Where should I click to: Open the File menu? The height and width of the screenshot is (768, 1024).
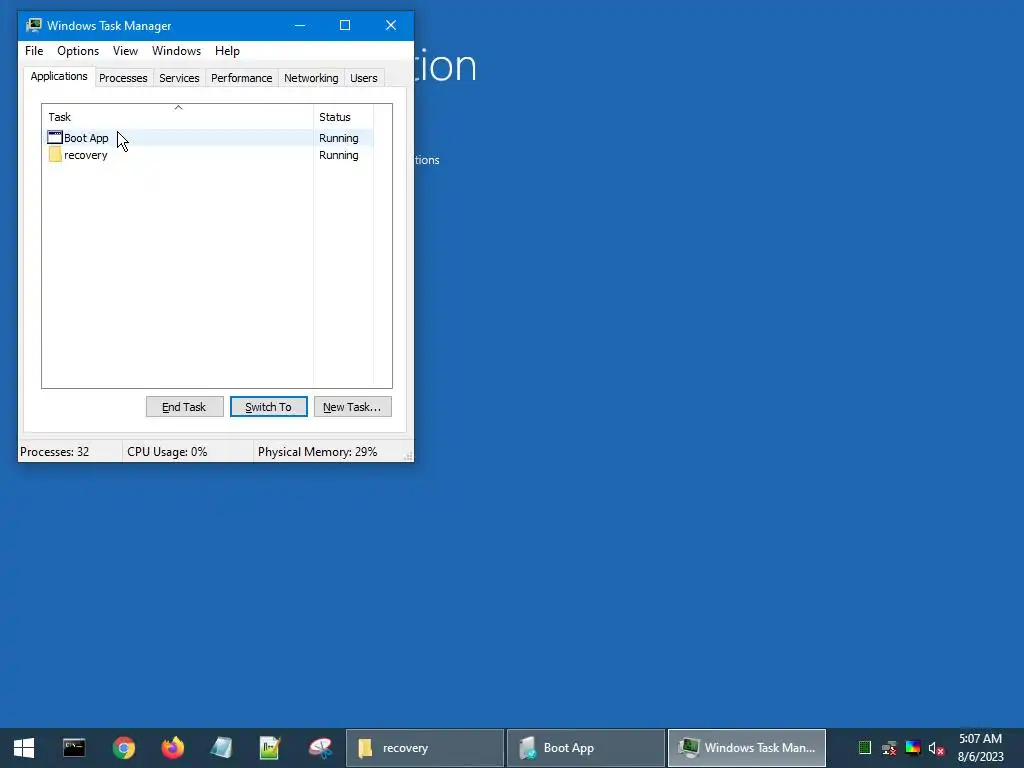(x=34, y=51)
